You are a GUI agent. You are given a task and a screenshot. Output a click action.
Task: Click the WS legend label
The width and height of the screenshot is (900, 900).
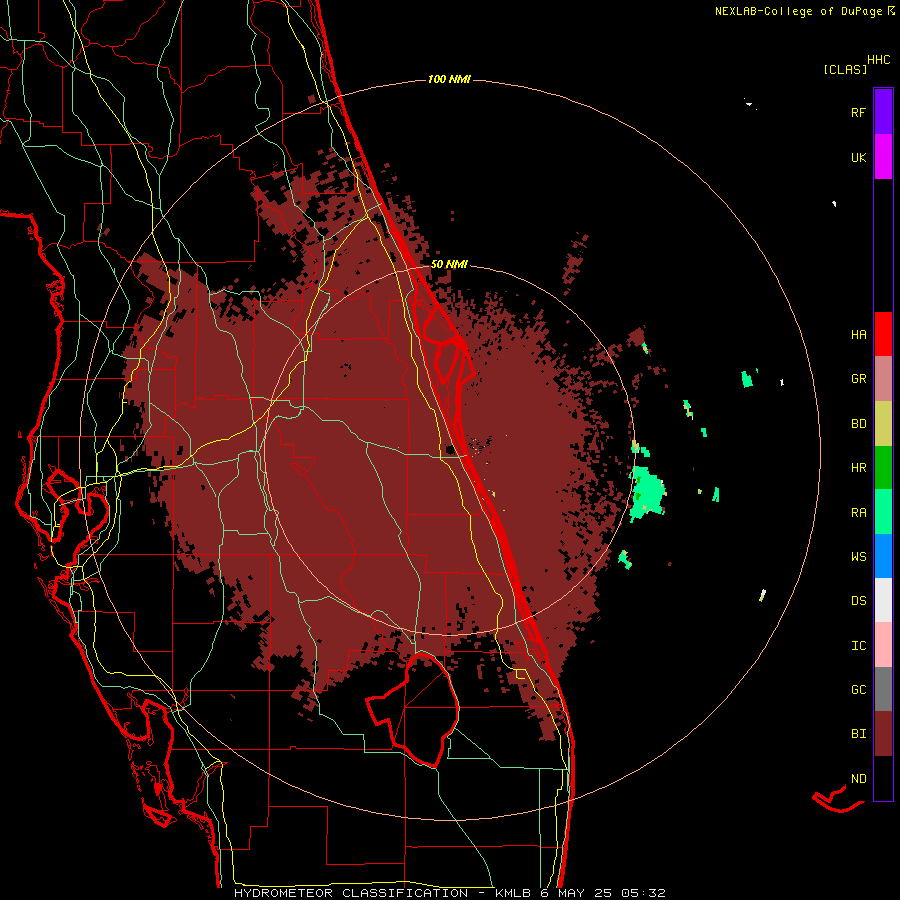pyautogui.click(x=858, y=557)
